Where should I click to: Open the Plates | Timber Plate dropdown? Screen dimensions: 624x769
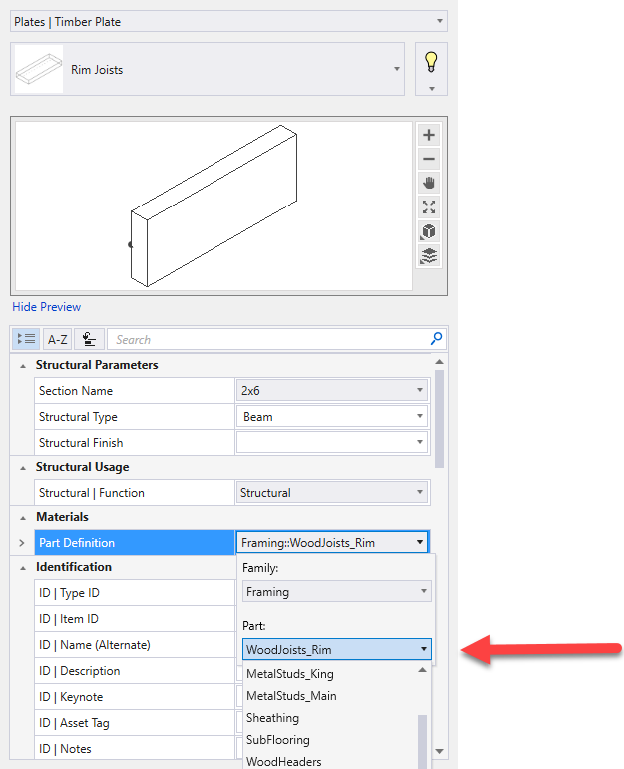(x=229, y=21)
